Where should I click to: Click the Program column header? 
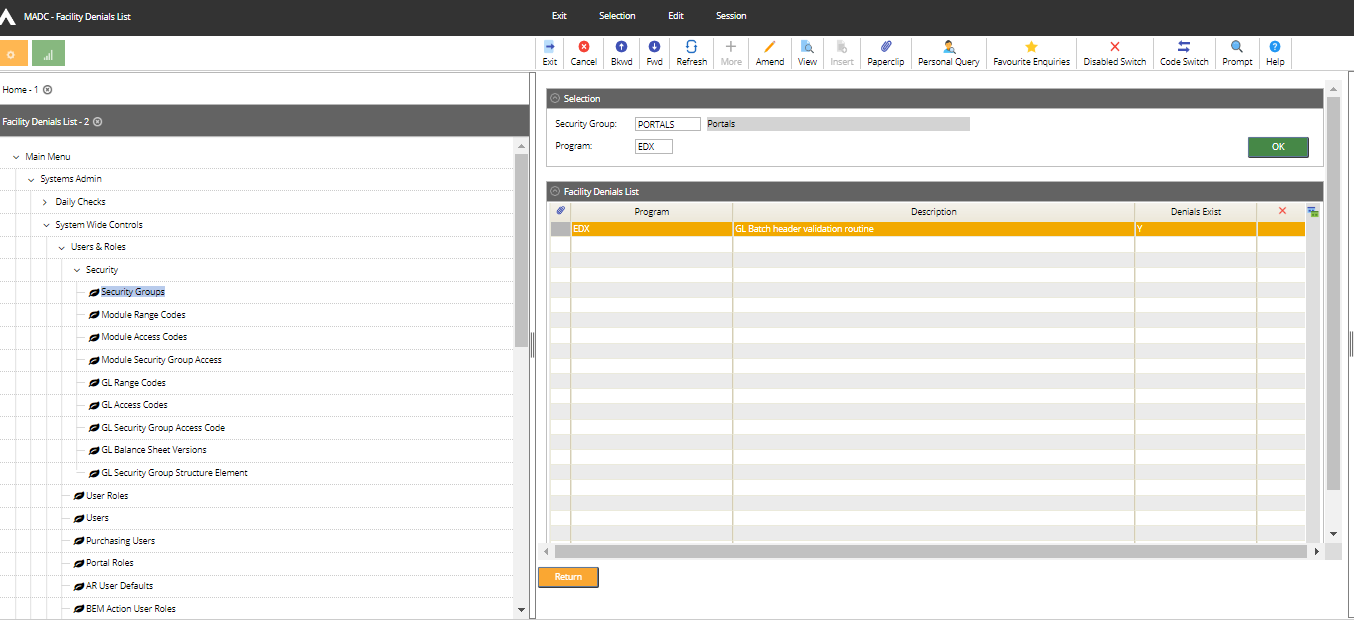coord(652,212)
